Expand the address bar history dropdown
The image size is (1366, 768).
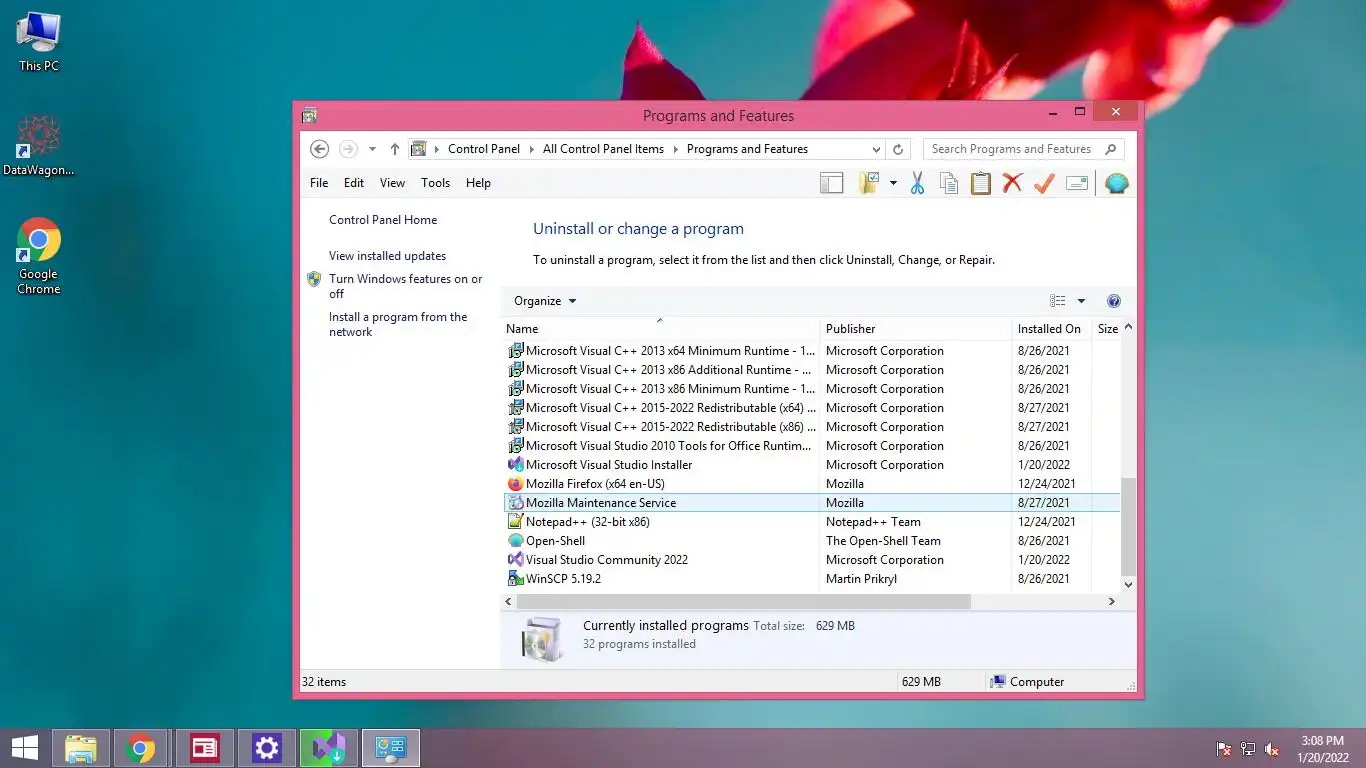[x=876, y=149]
